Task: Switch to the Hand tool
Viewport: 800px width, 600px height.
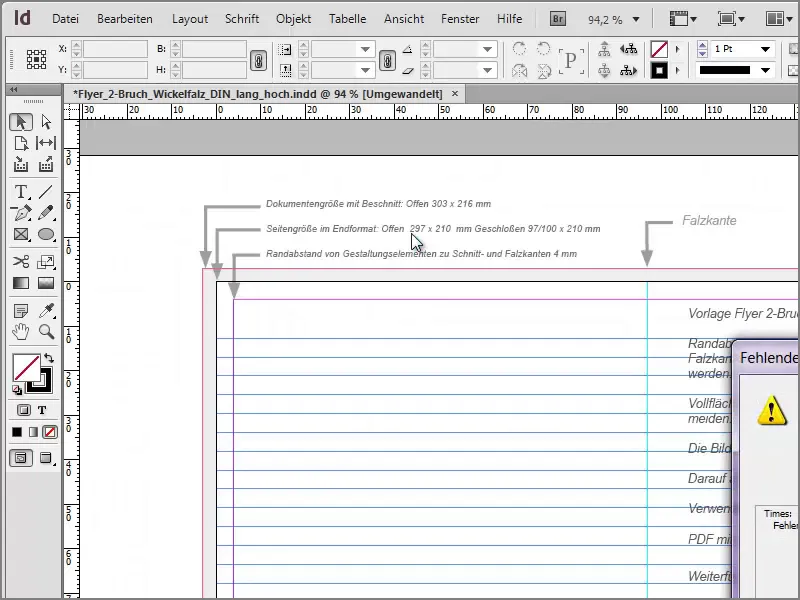Action: tap(21, 332)
